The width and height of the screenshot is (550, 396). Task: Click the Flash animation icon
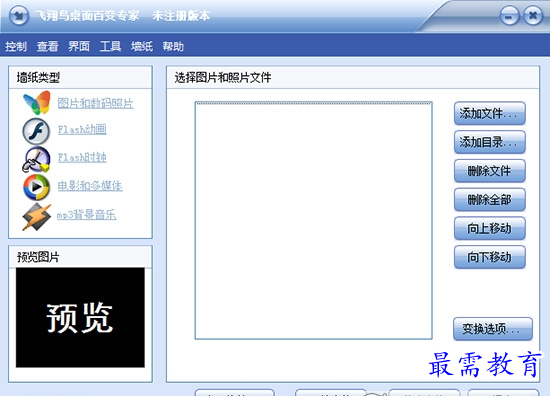(x=36, y=131)
